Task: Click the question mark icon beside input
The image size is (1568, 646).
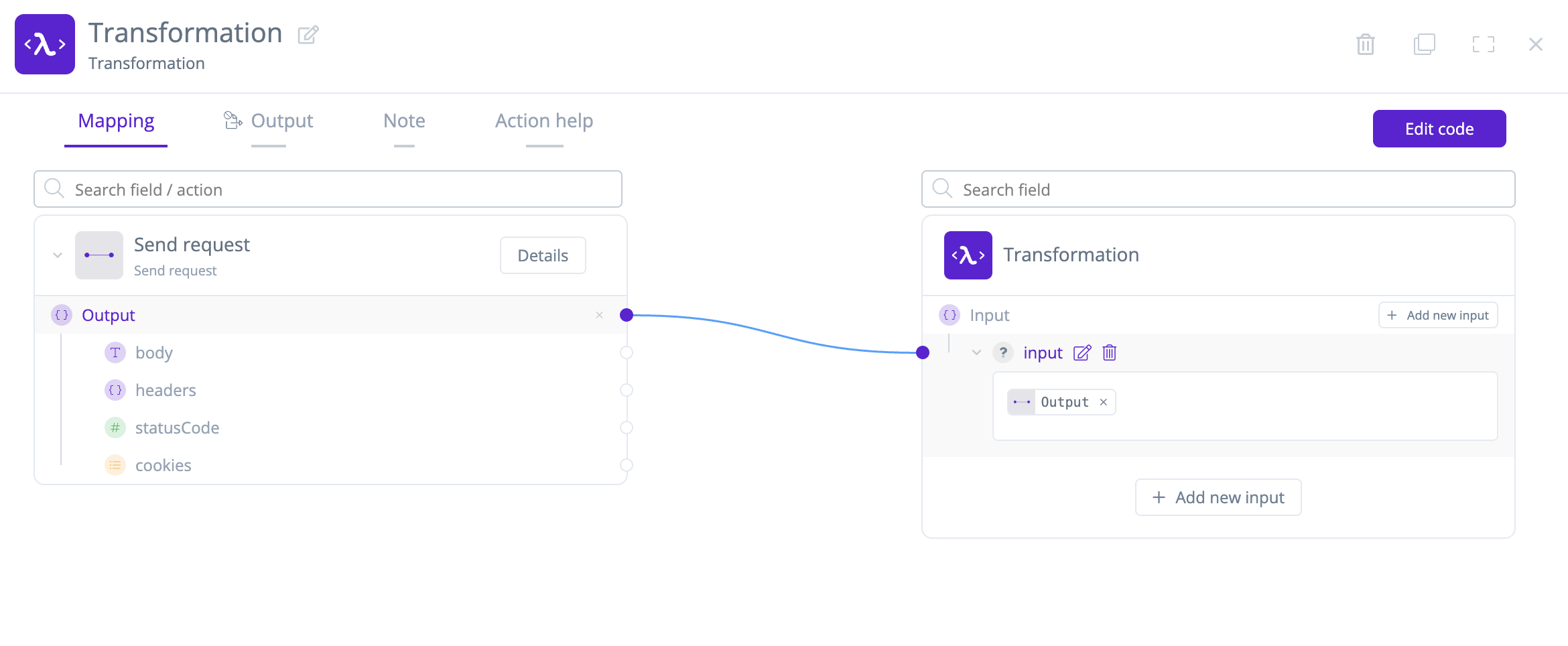Action: click(1002, 352)
